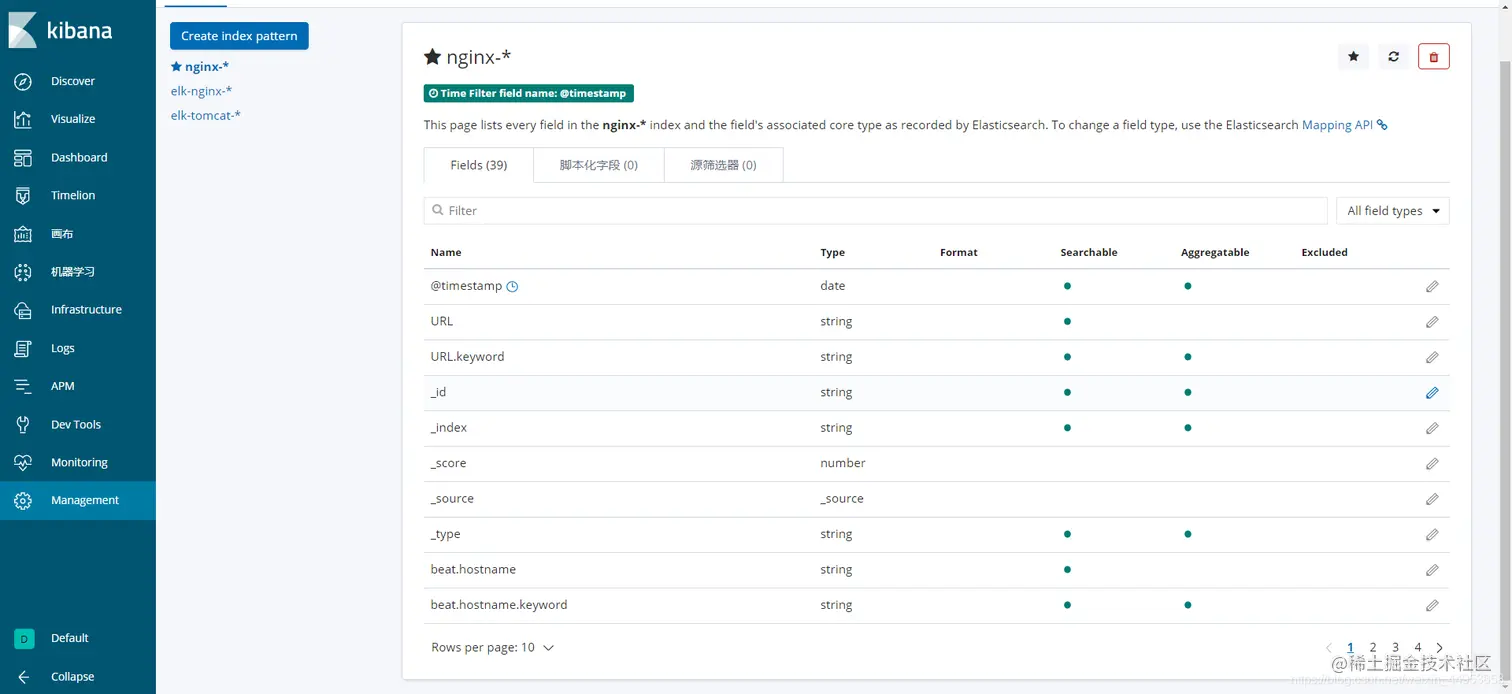
Task: Click the fields Filter input
Action: [x=875, y=211]
